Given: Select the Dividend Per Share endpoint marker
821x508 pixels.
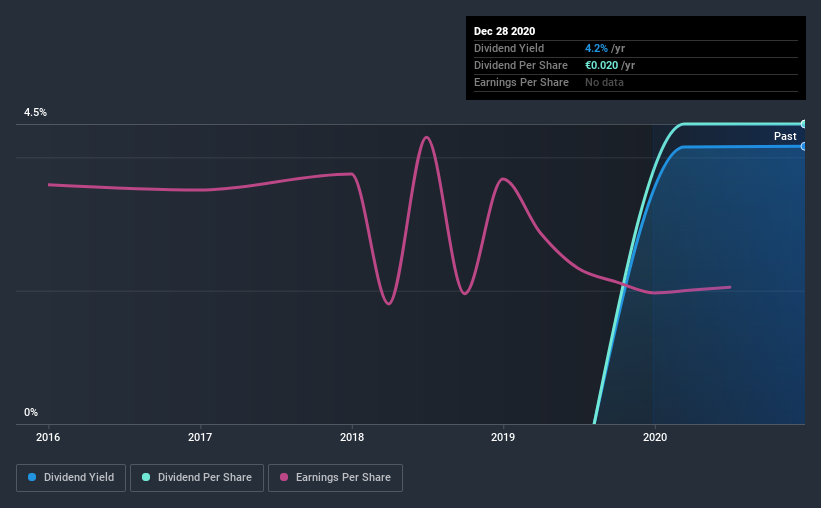Looking at the screenshot, I should tap(803, 124).
